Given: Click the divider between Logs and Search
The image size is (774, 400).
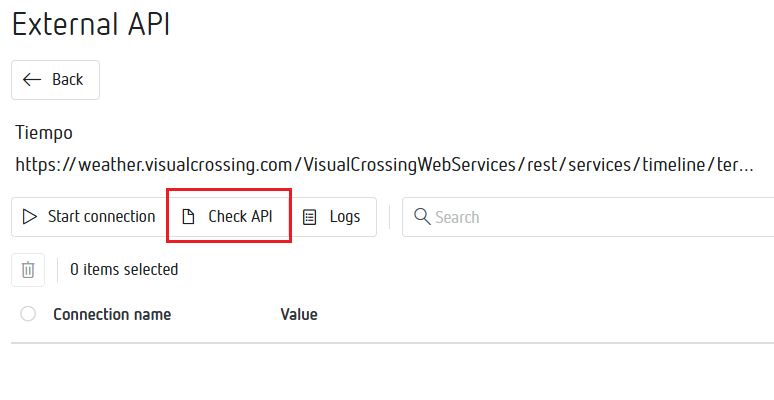Looking at the screenshot, I should tap(390, 217).
